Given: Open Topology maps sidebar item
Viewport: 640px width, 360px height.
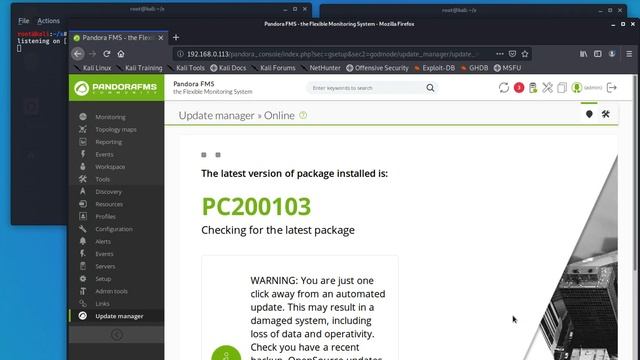Looking at the screenshot, I should click(x=116, y=129).
